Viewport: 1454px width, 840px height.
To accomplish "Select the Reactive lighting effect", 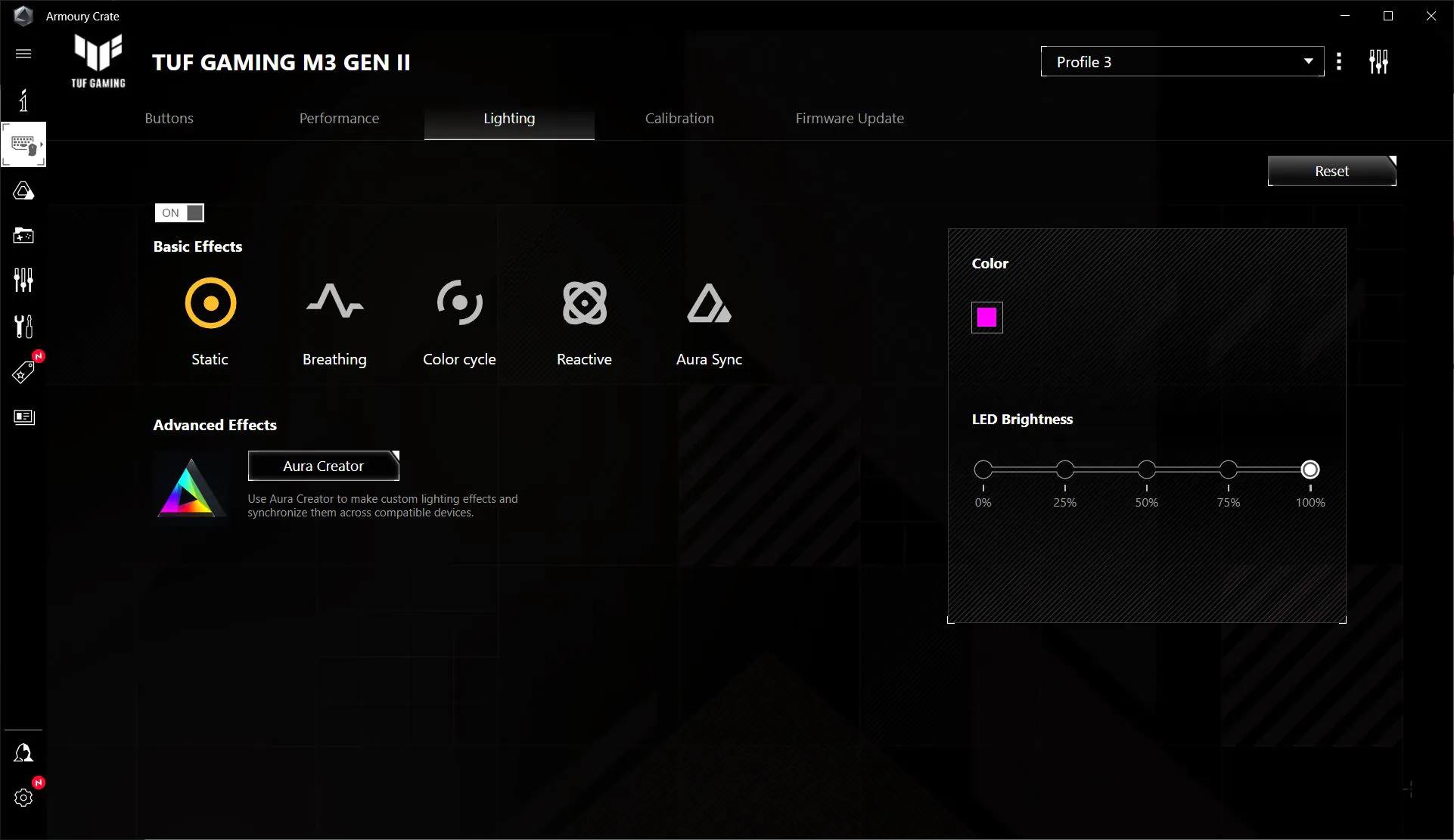I will click(x=585, y=303).
